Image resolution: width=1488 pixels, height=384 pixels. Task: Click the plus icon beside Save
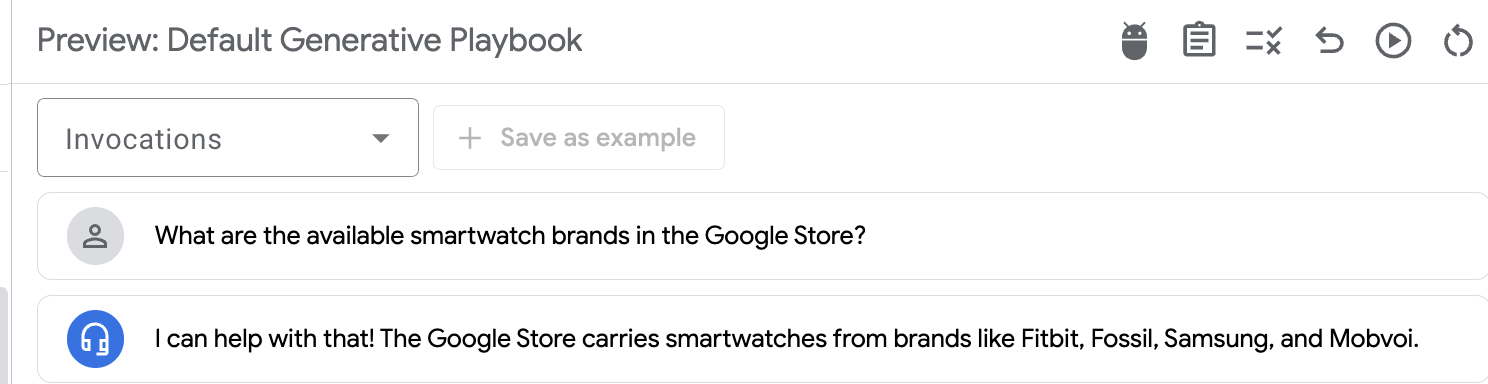click(x=469, y=138)
